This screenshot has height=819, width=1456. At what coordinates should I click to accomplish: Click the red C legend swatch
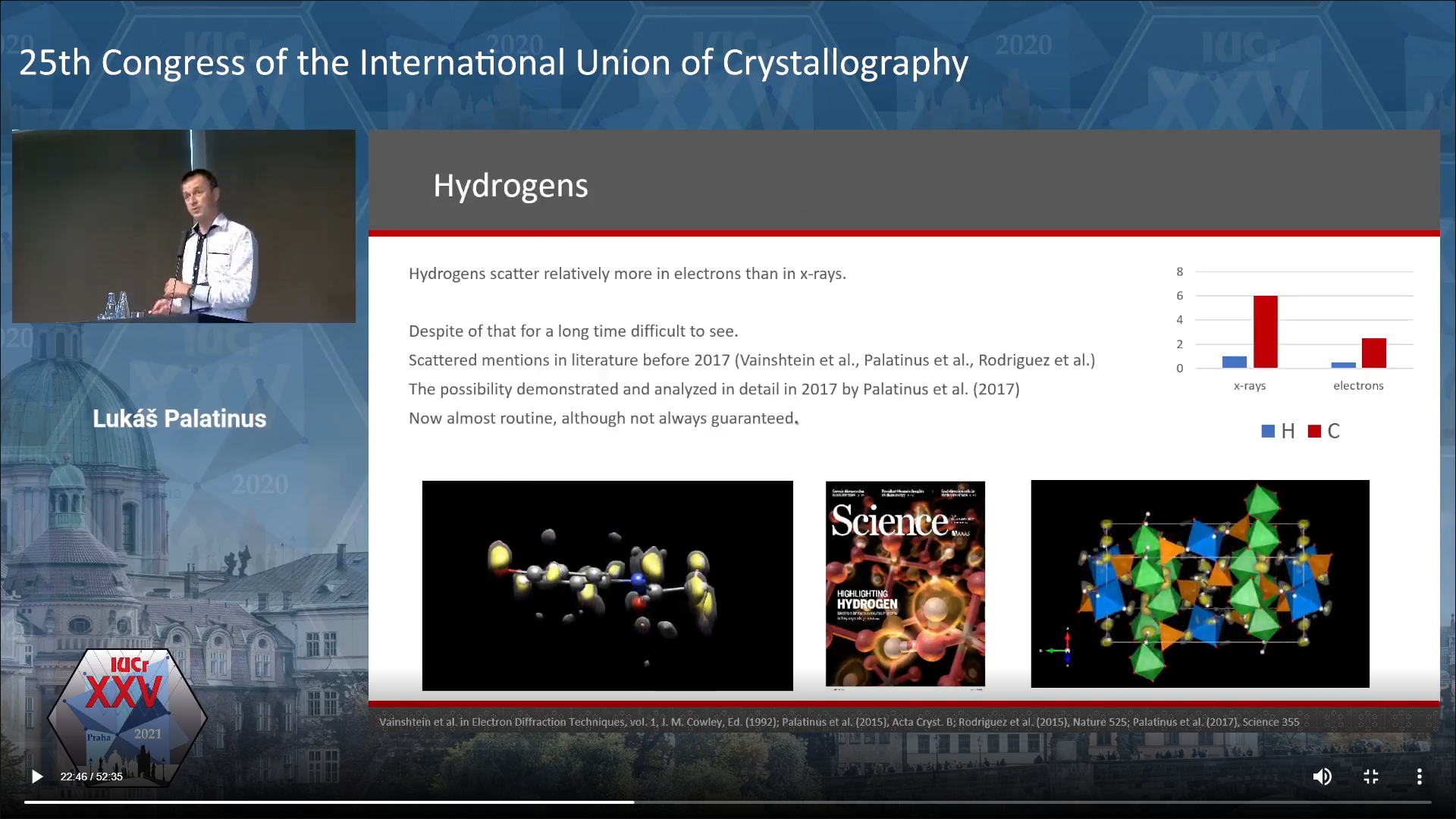pyautogui.click(x=1315, y=431)
